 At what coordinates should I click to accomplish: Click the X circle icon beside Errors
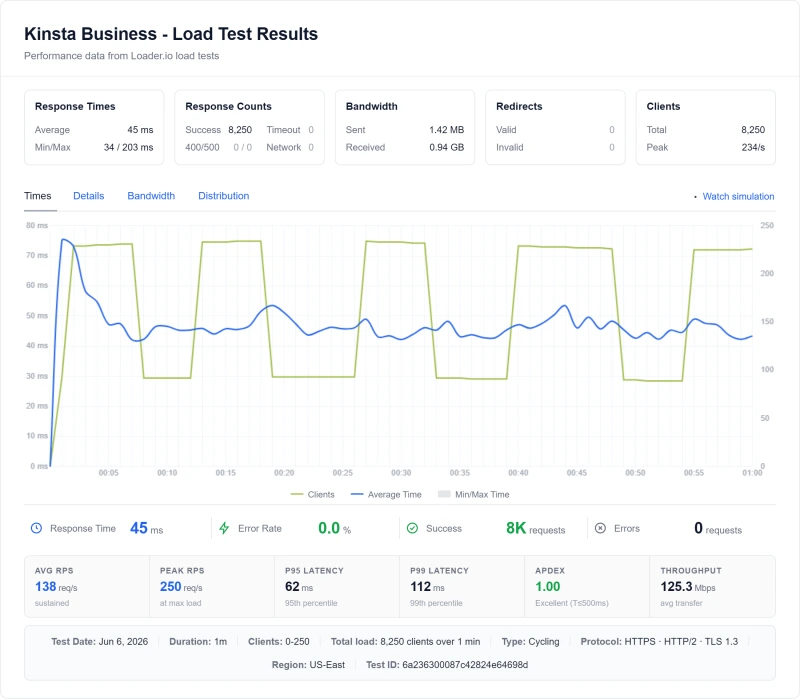click(601, 528)
